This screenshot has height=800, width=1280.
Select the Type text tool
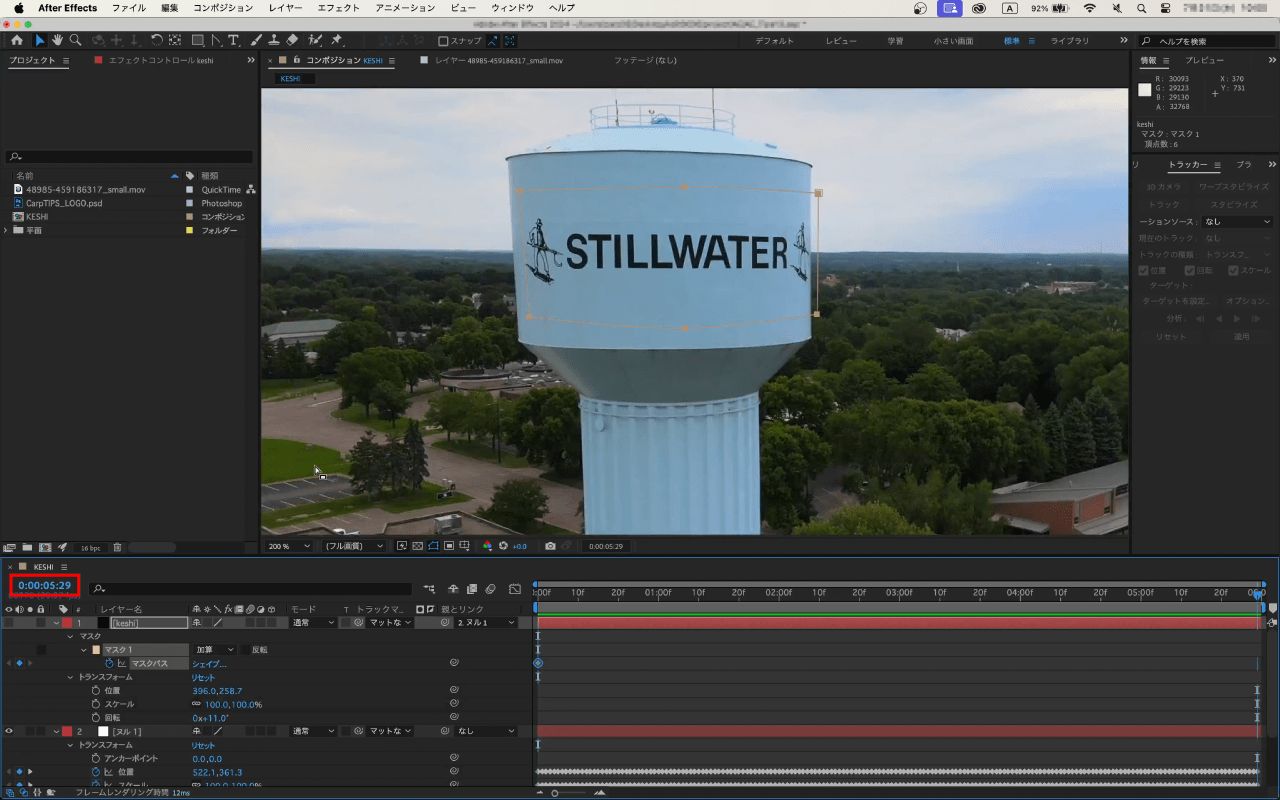click(234, 41)
